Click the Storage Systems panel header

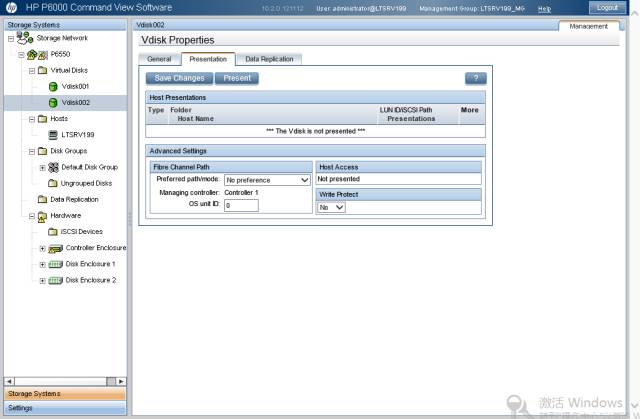[x=65, y=25]
